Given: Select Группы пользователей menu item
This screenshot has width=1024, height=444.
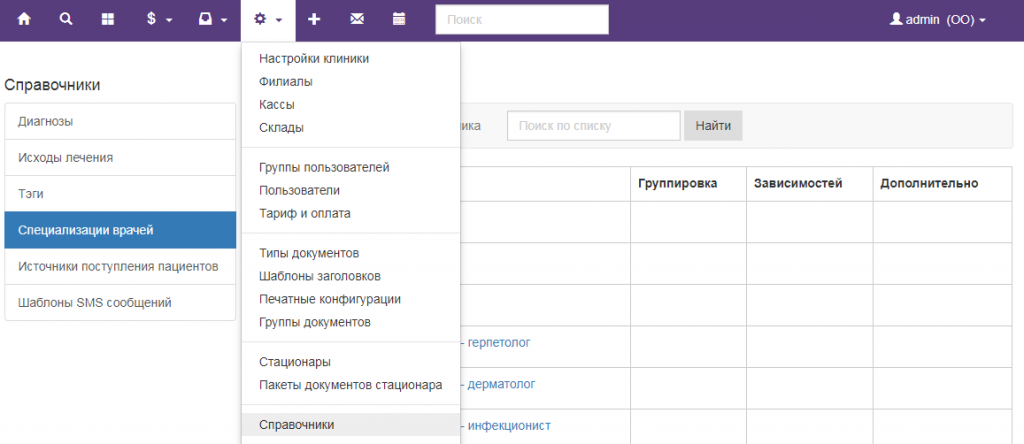Looking at the screenshot, I should point(351,168).
